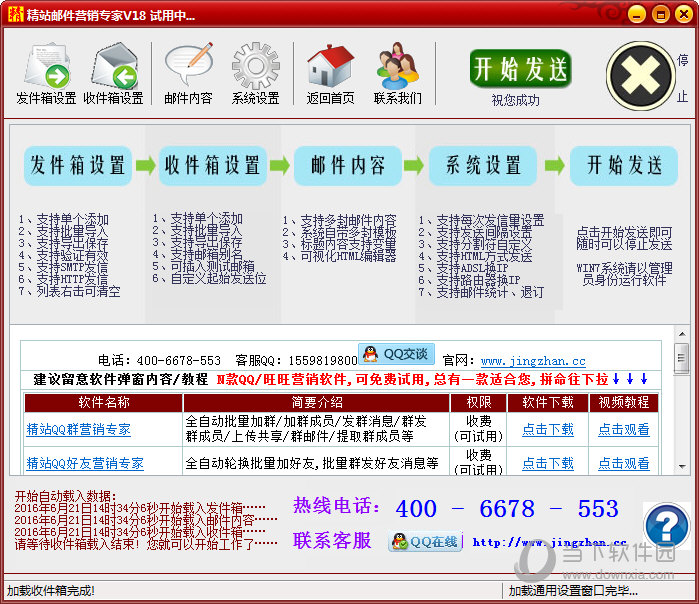Close the 精站邮件营销专家 window
Image resolution: width=699 pixels, height=604 pixels.
[x=684, y=15]
